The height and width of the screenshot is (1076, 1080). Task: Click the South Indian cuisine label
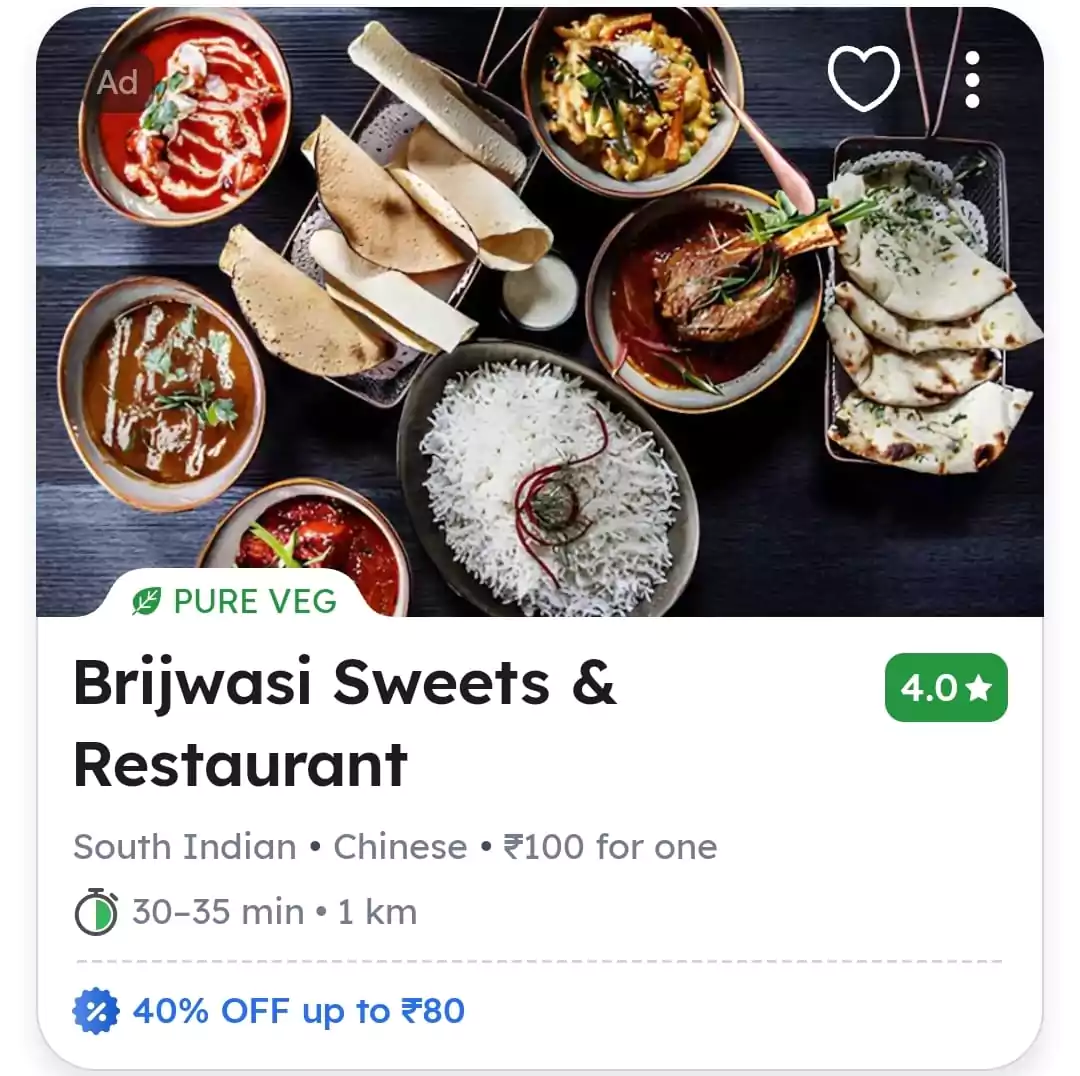[185, 847]
